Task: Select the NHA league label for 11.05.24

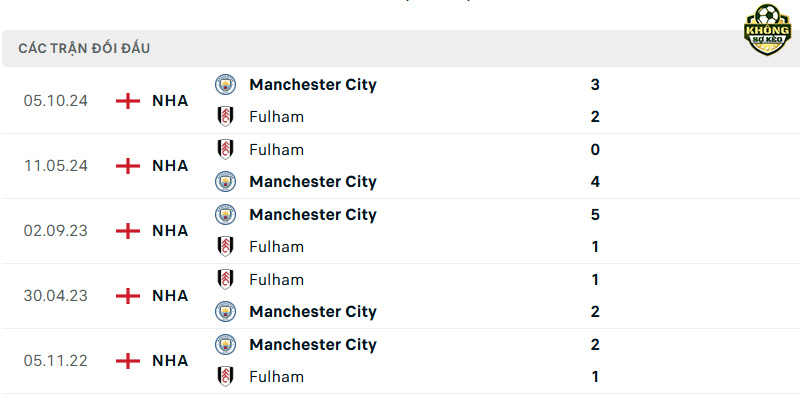Action: (x=170, y=166)
